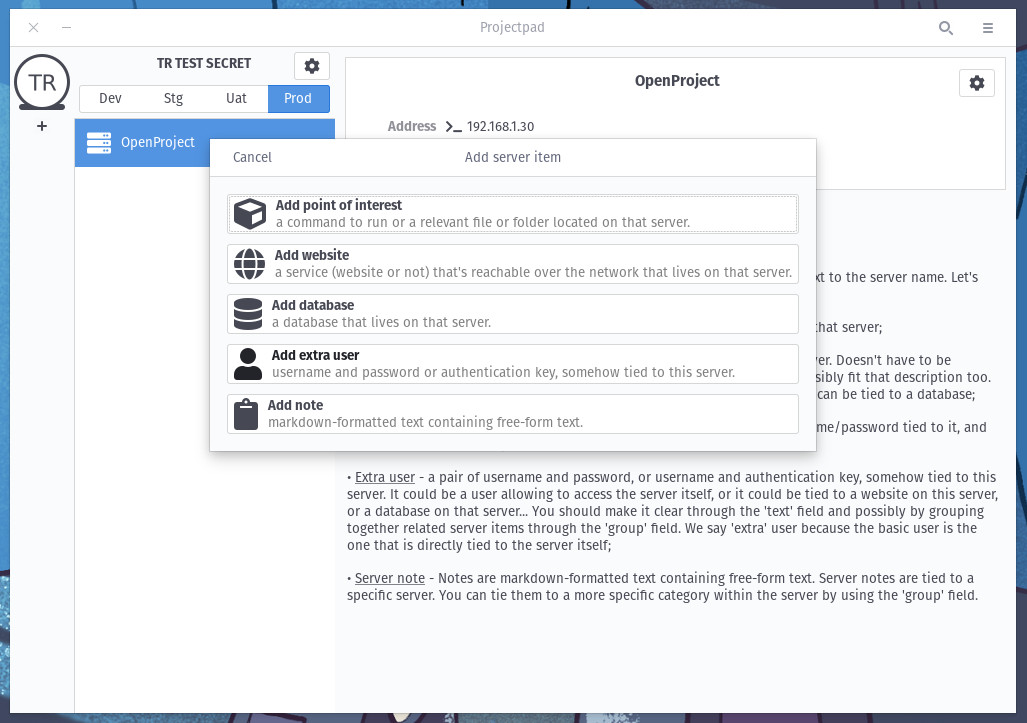Image resolution: width=1027 pixels, height=723 pixels.
Task: Click the Add database stack icon
Action: [x=248, y=313]
